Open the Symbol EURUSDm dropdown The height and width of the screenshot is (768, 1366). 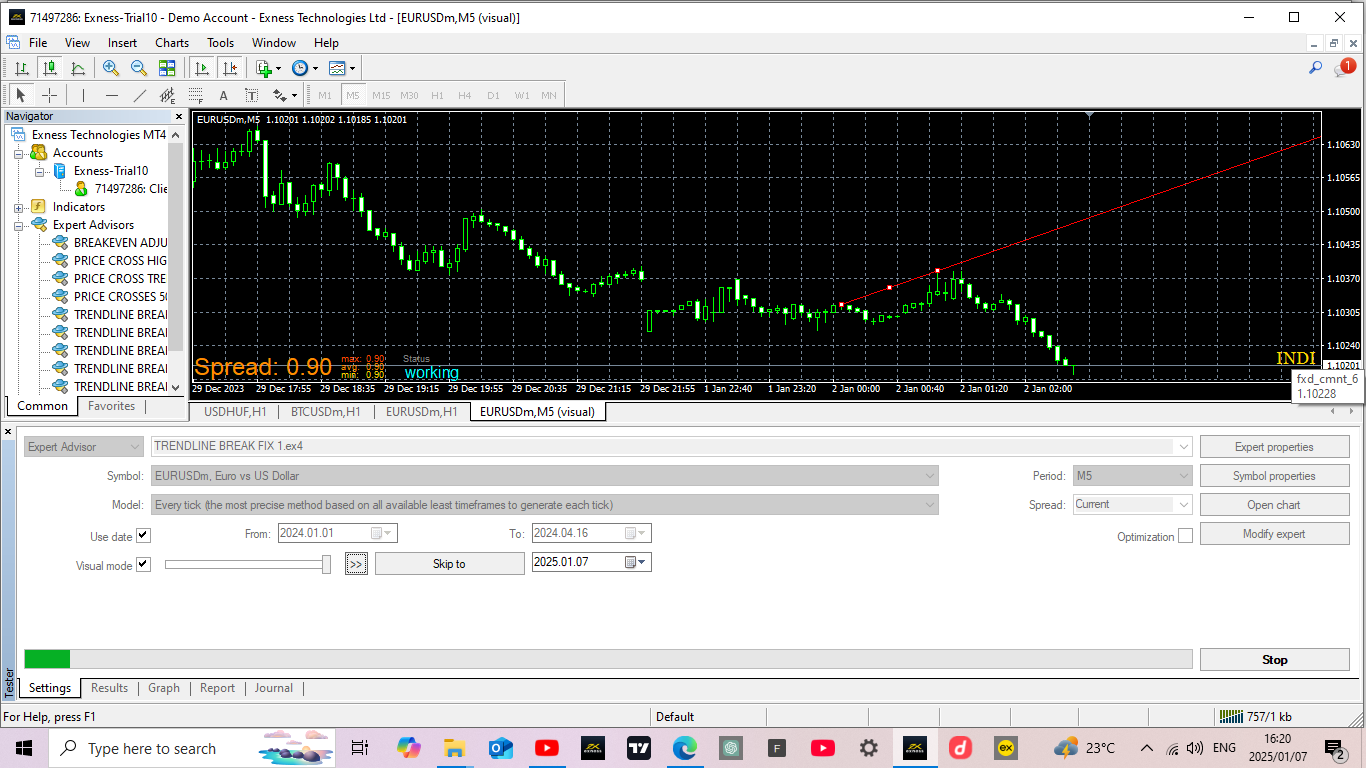click(545, 476)
